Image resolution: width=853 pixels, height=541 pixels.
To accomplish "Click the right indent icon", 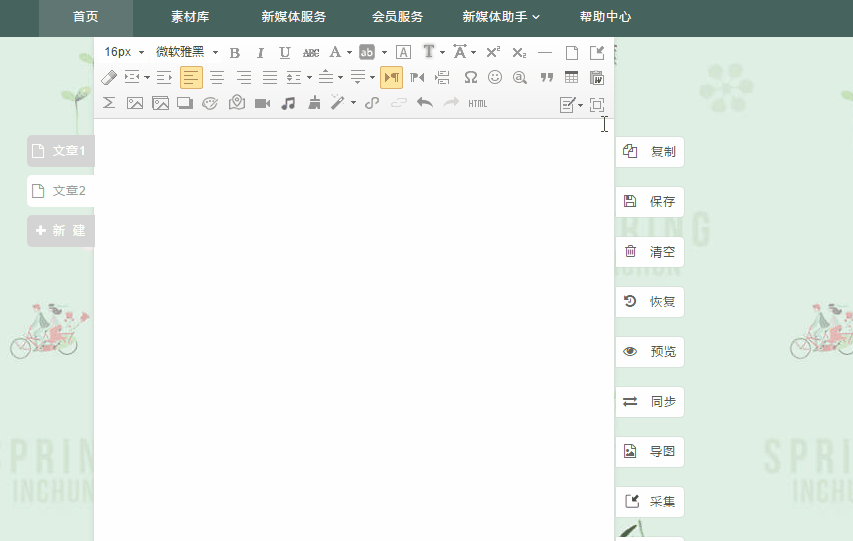I will (x=164, y=78).
